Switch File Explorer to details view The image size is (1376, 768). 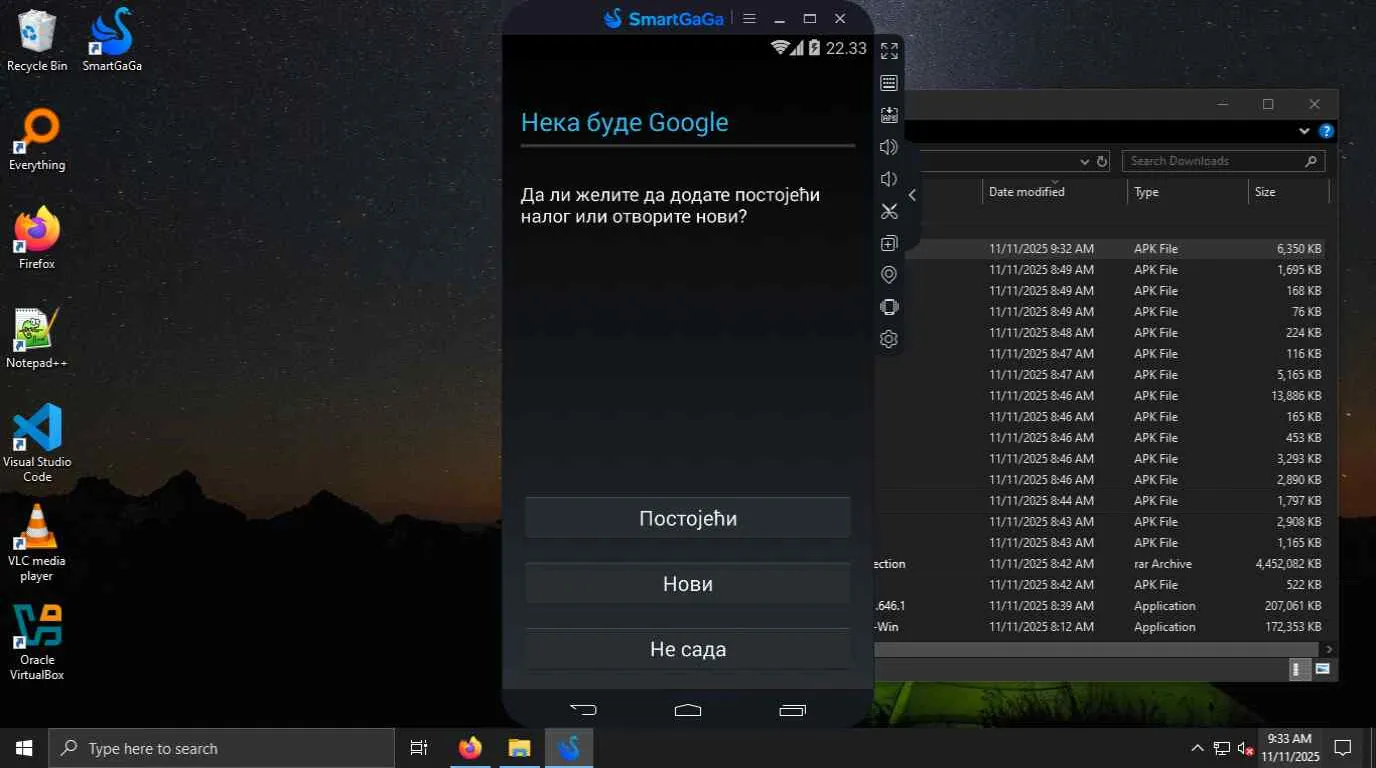1298,669
